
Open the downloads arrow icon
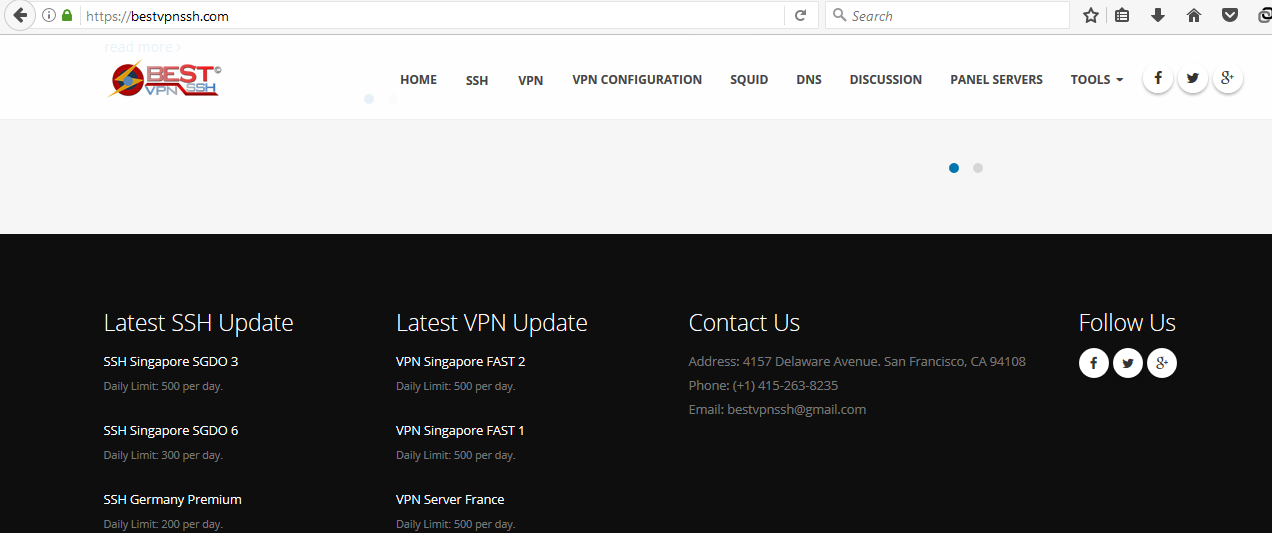[x=1157, y=15]
